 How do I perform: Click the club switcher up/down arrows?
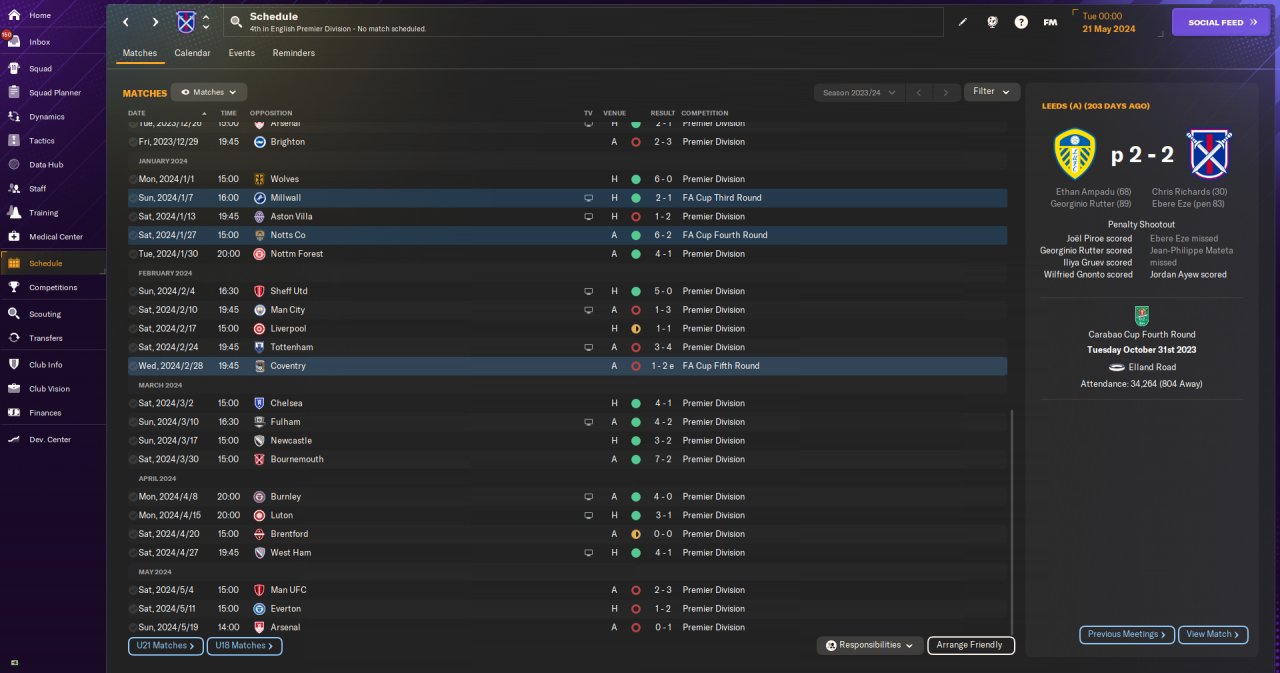(x=206, y=22)
